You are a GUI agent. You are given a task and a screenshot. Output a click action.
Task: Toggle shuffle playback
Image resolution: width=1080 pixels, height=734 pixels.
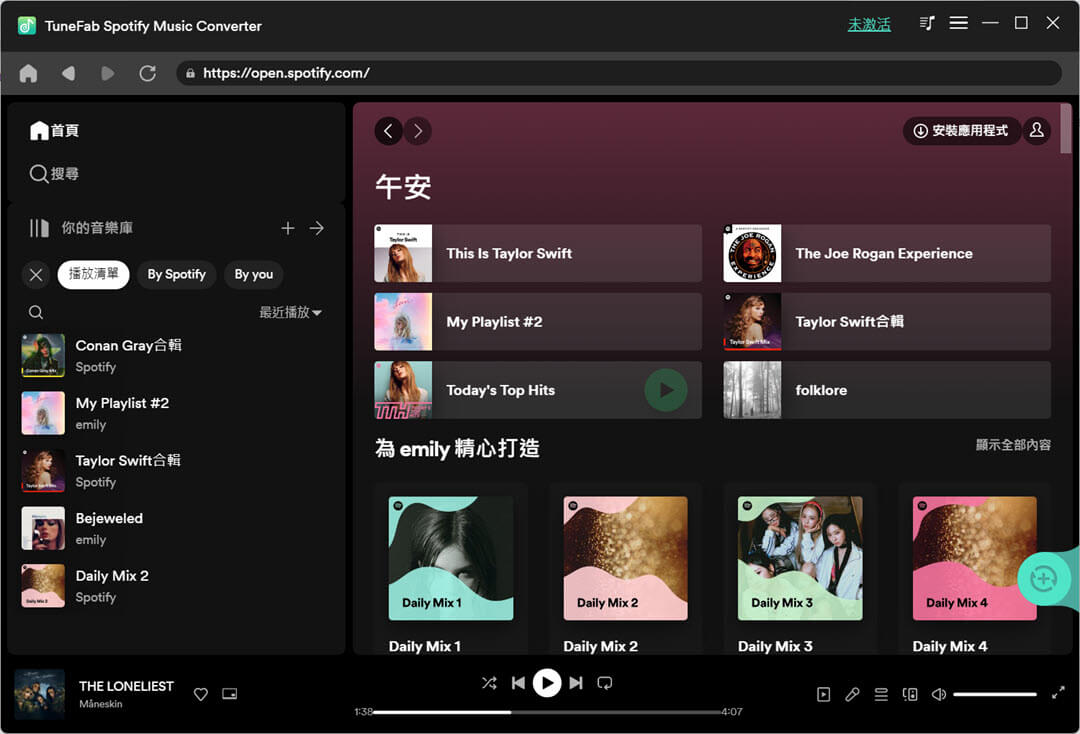coord(489,683)
